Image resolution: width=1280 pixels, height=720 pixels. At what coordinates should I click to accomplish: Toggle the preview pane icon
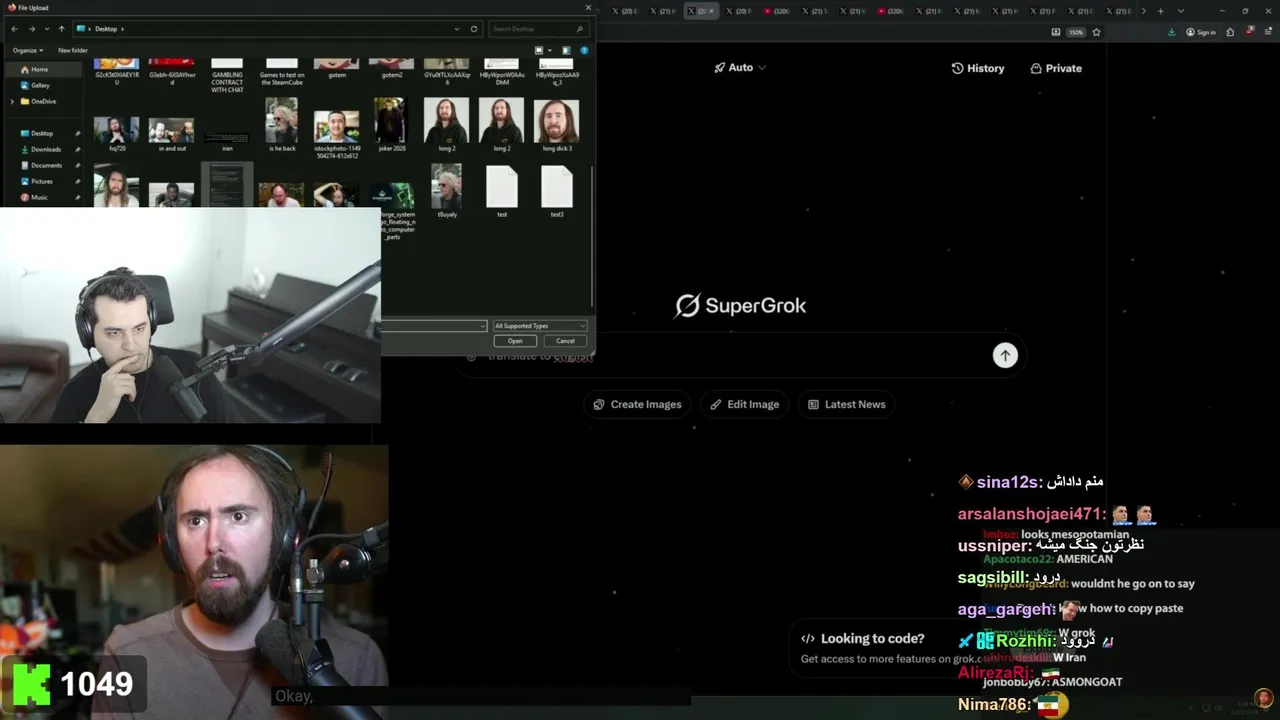[x=566, y=50]
